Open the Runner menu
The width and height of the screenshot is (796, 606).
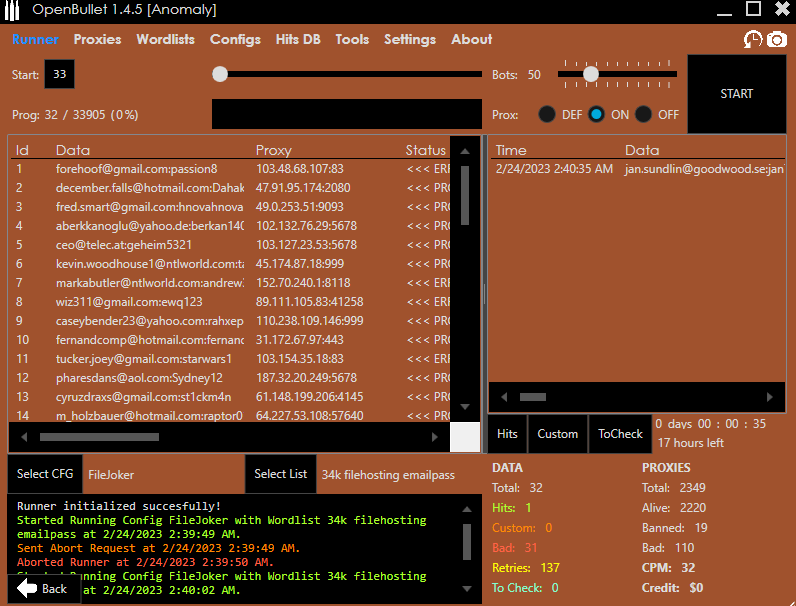[35, 40]
